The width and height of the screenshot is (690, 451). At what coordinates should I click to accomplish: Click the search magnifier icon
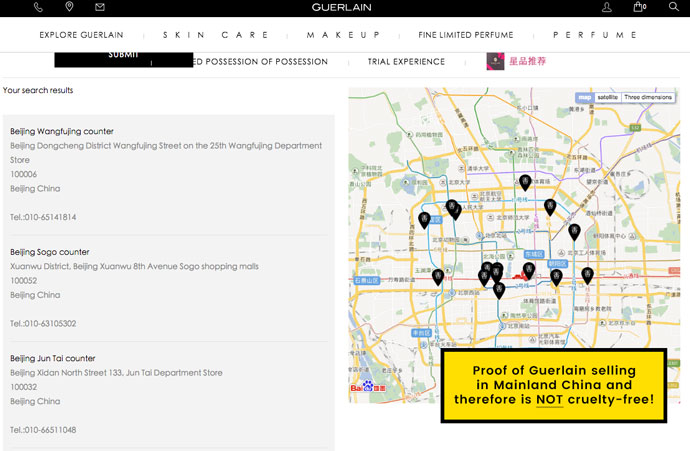[674, 7]
